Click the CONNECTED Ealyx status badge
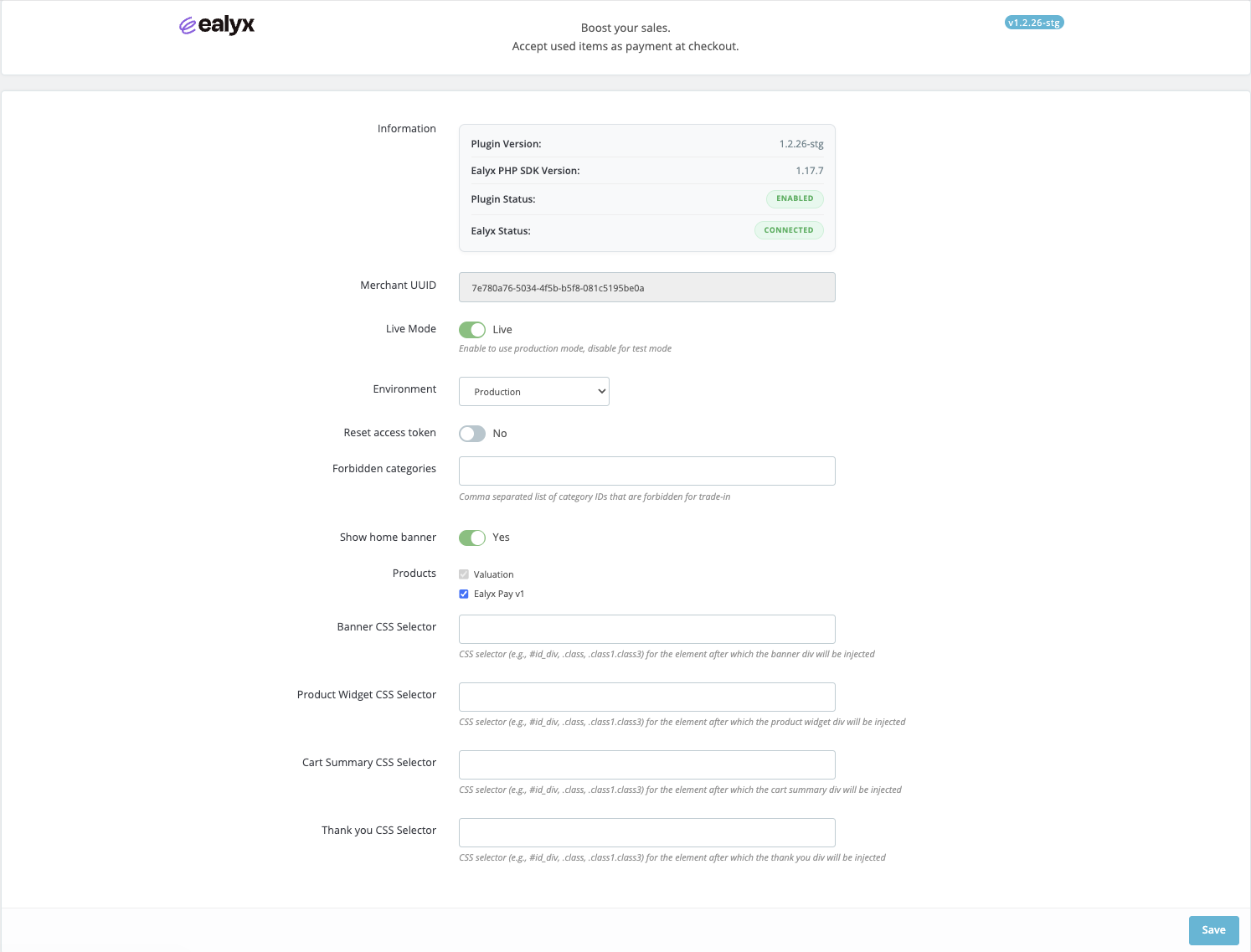1251x952 pixels. [788, 230]
